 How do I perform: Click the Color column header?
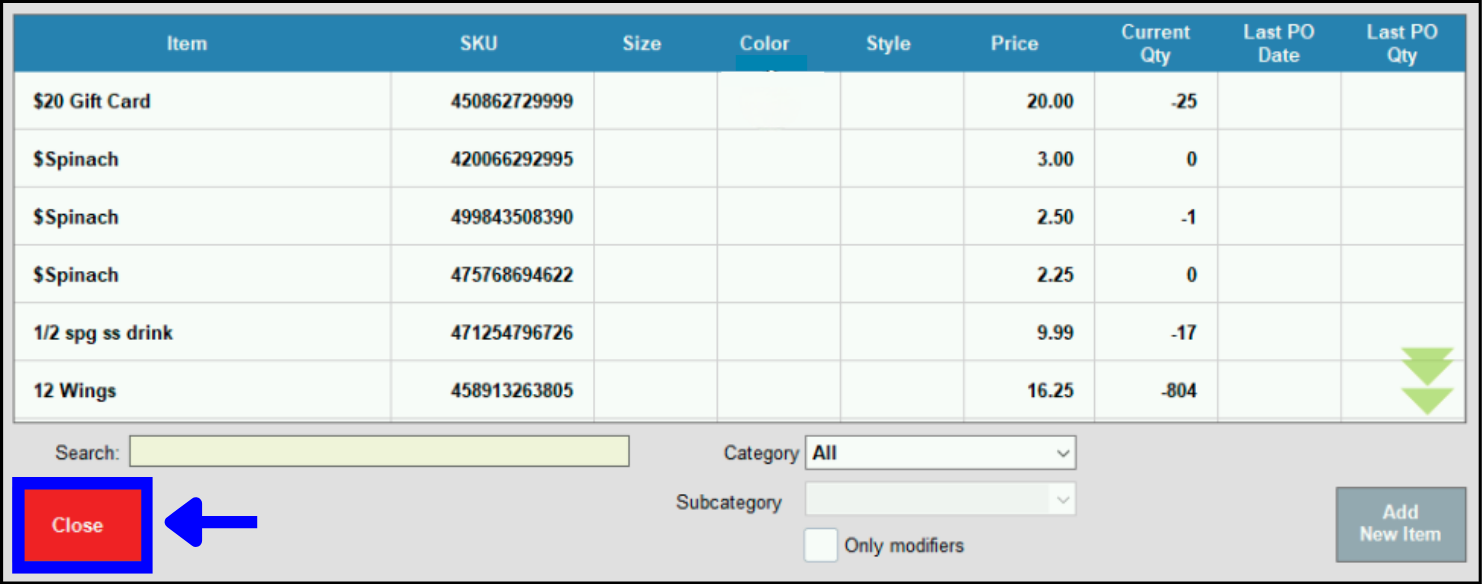[x=764, y=44]
